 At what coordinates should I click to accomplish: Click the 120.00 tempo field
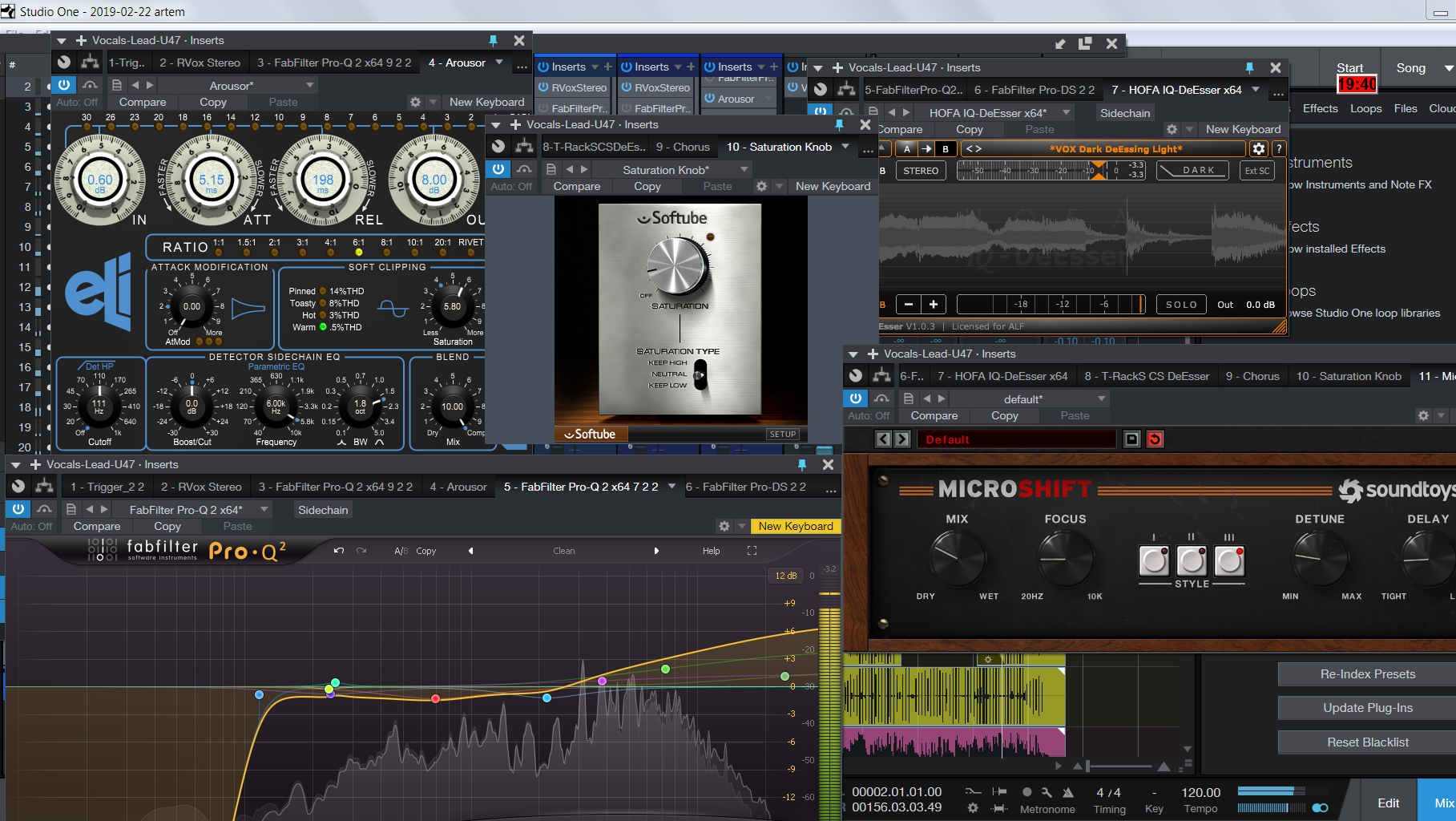pyautogui.click(x=1200, y=792)
